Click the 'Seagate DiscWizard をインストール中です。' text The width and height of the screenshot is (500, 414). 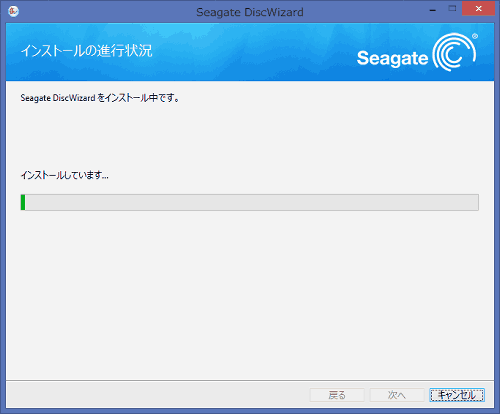(100, 98)
